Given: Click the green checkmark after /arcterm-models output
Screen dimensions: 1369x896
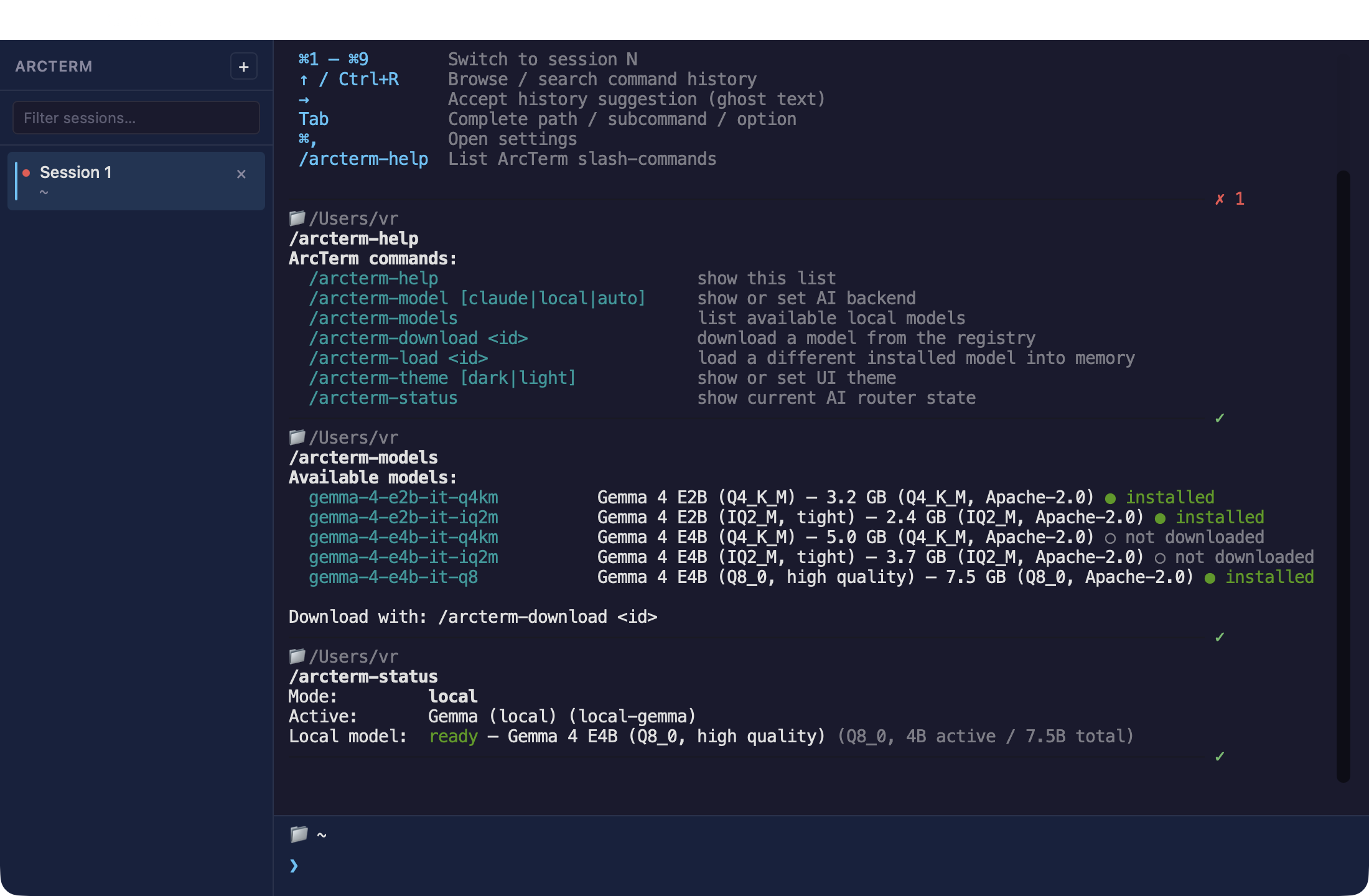Looking at the screenshot, I should pos(1220,637).
